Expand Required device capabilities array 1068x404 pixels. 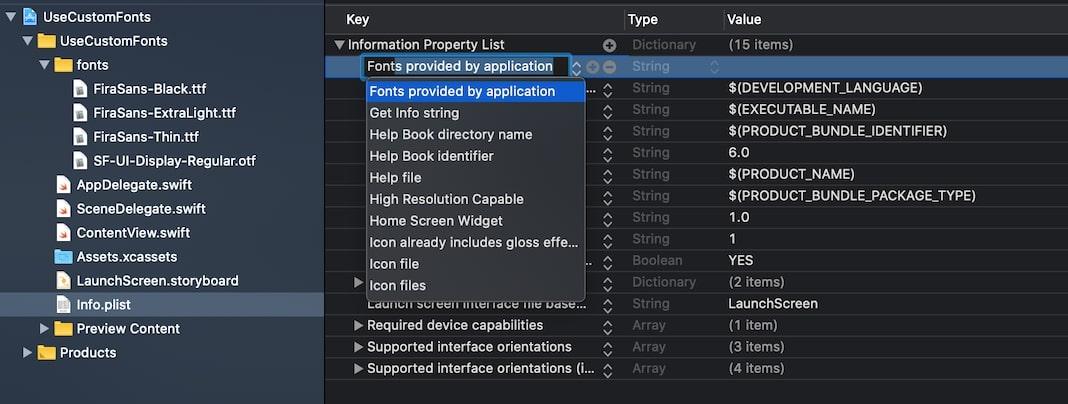[x=359, y=325]
